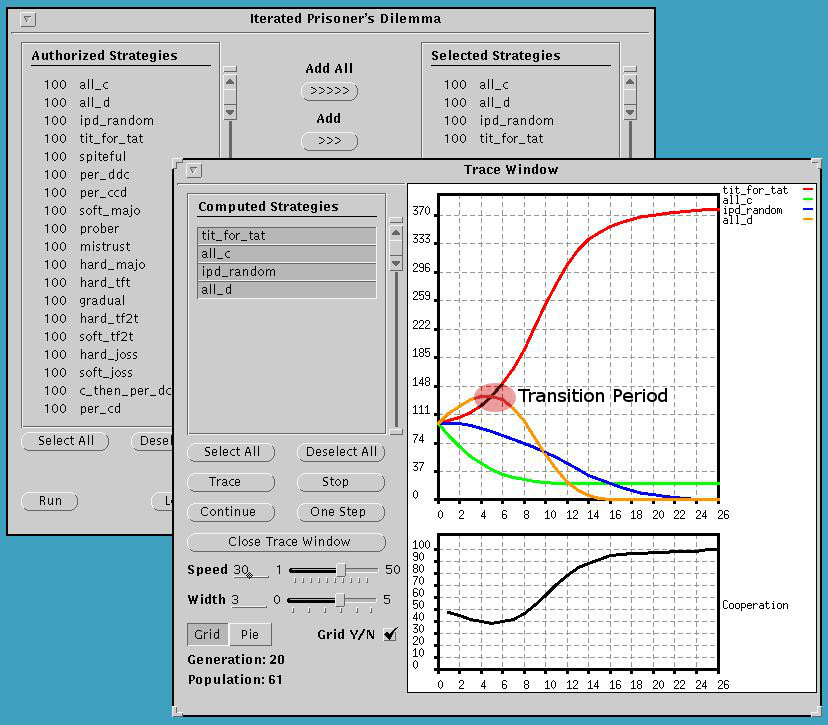Select ipd_random in Computed Strategies list

(x=287, y=272)
